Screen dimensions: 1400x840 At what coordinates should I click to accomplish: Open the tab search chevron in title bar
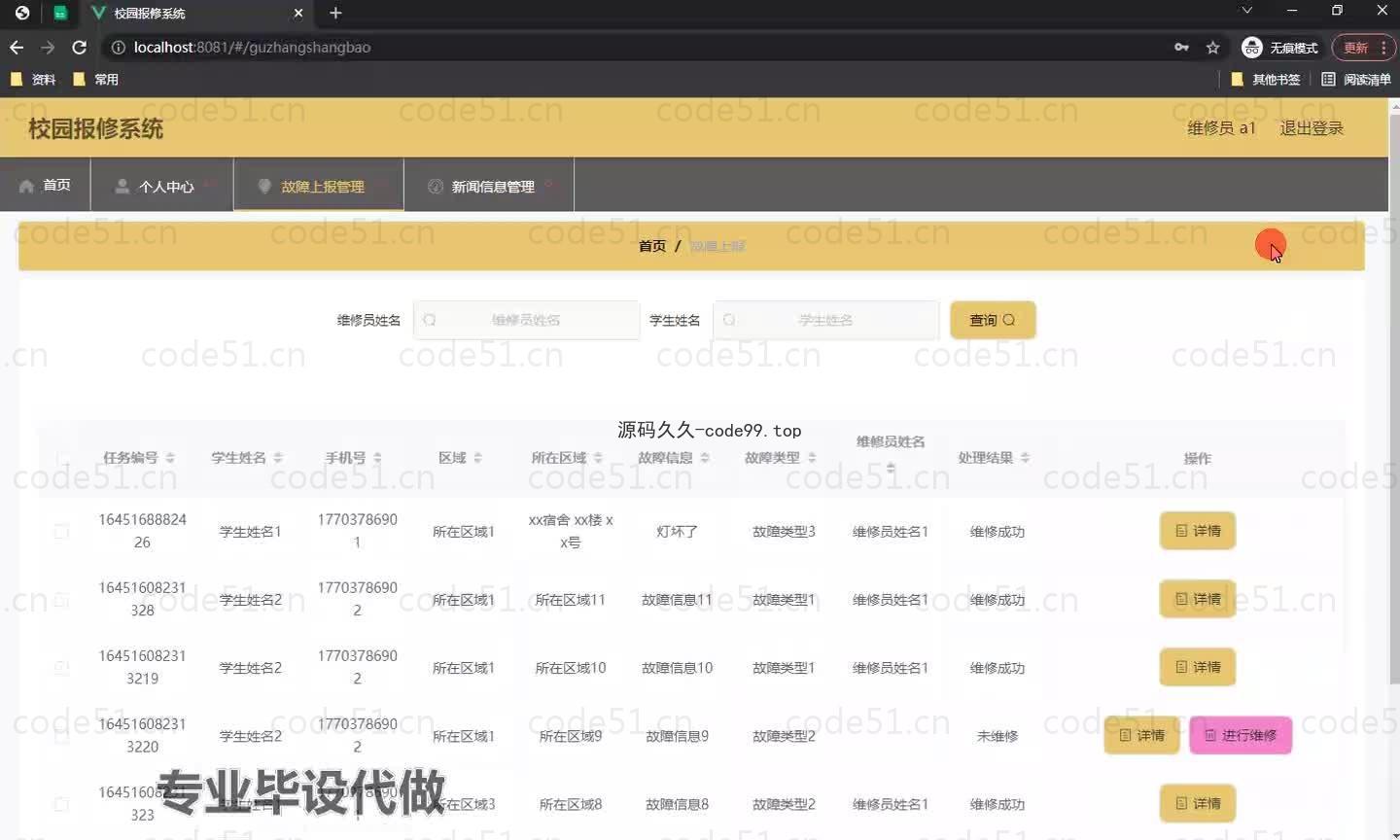coord(1246,10)
